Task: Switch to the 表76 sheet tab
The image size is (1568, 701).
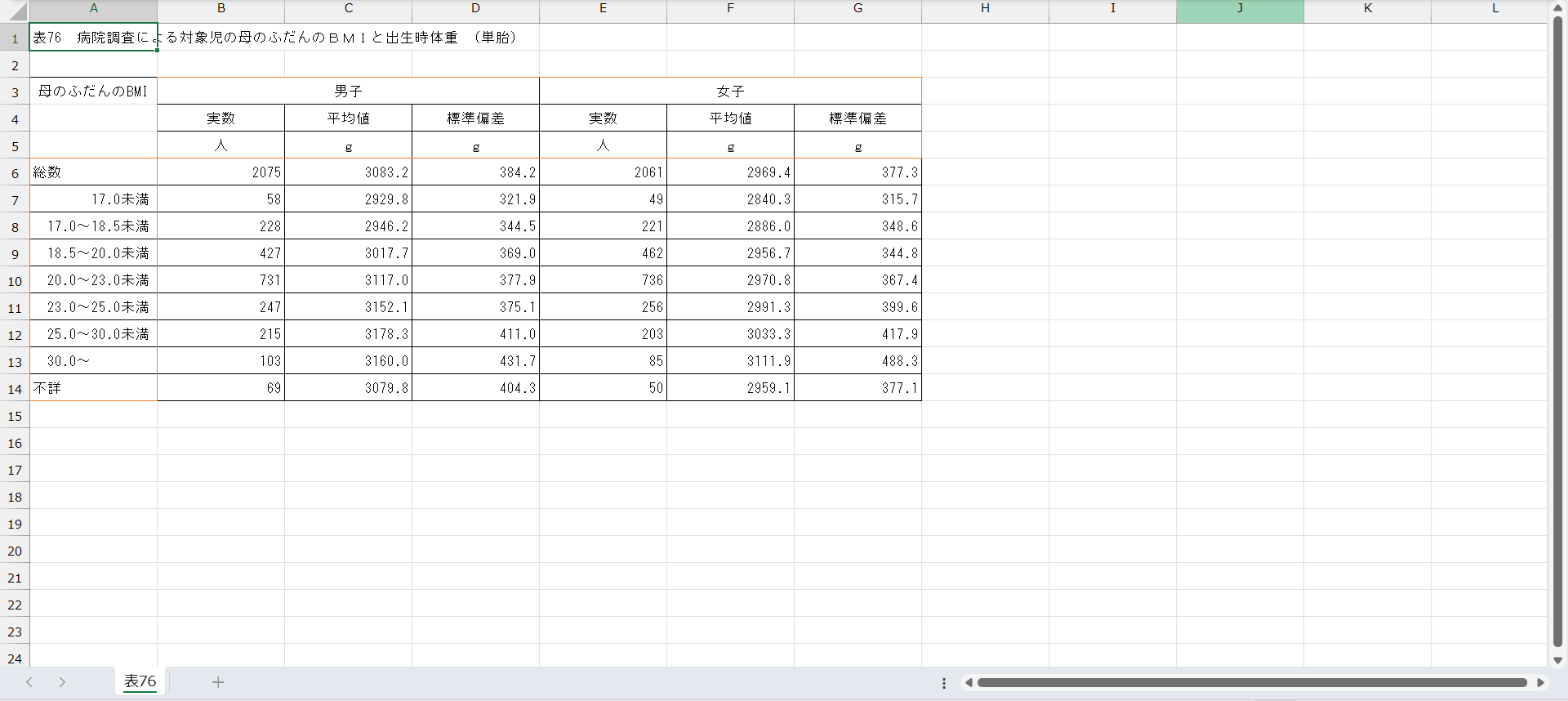Action: pos(140,681)
